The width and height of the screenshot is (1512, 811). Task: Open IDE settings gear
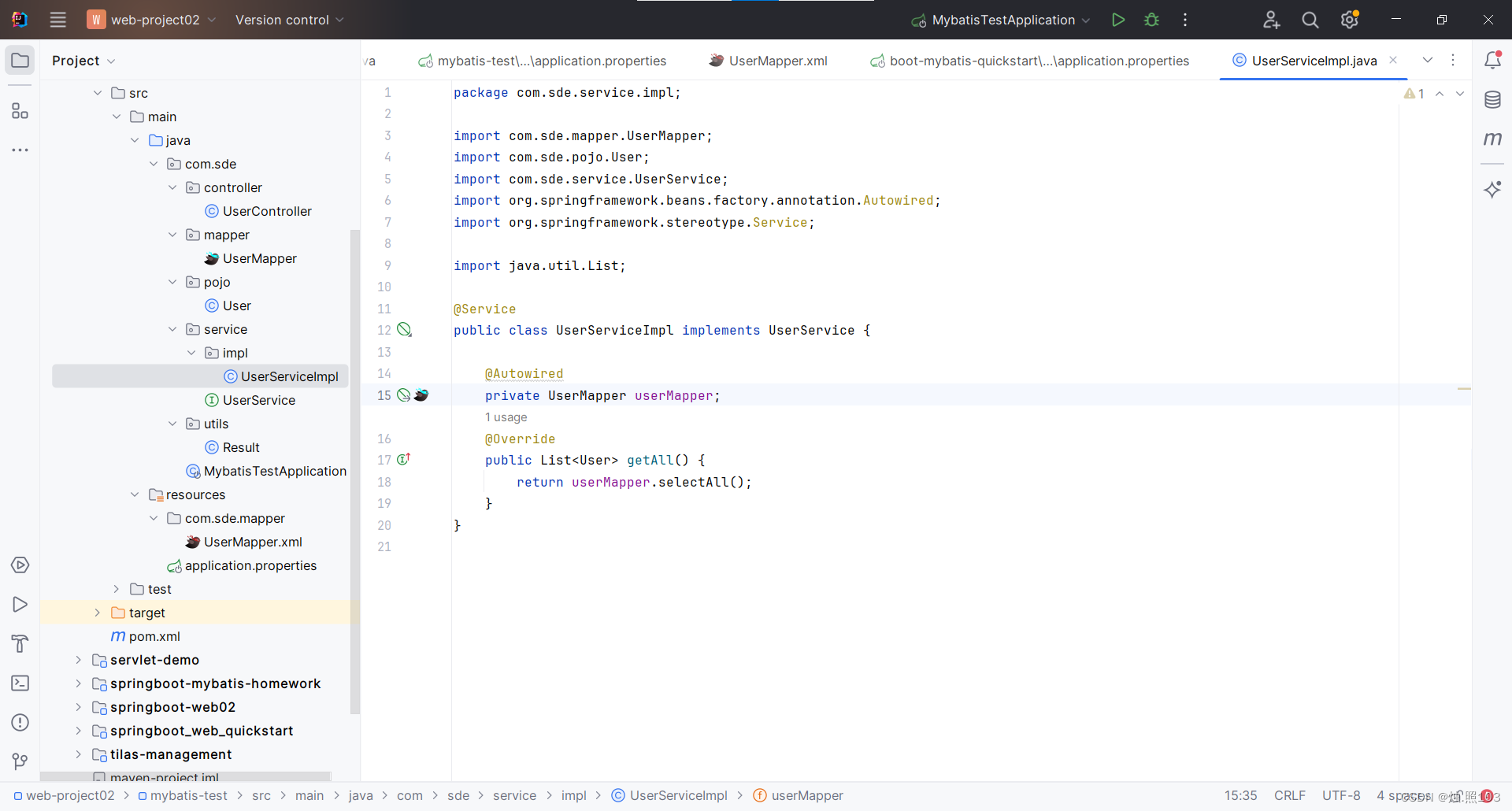pyautogui.click(x=1350, y=20)
